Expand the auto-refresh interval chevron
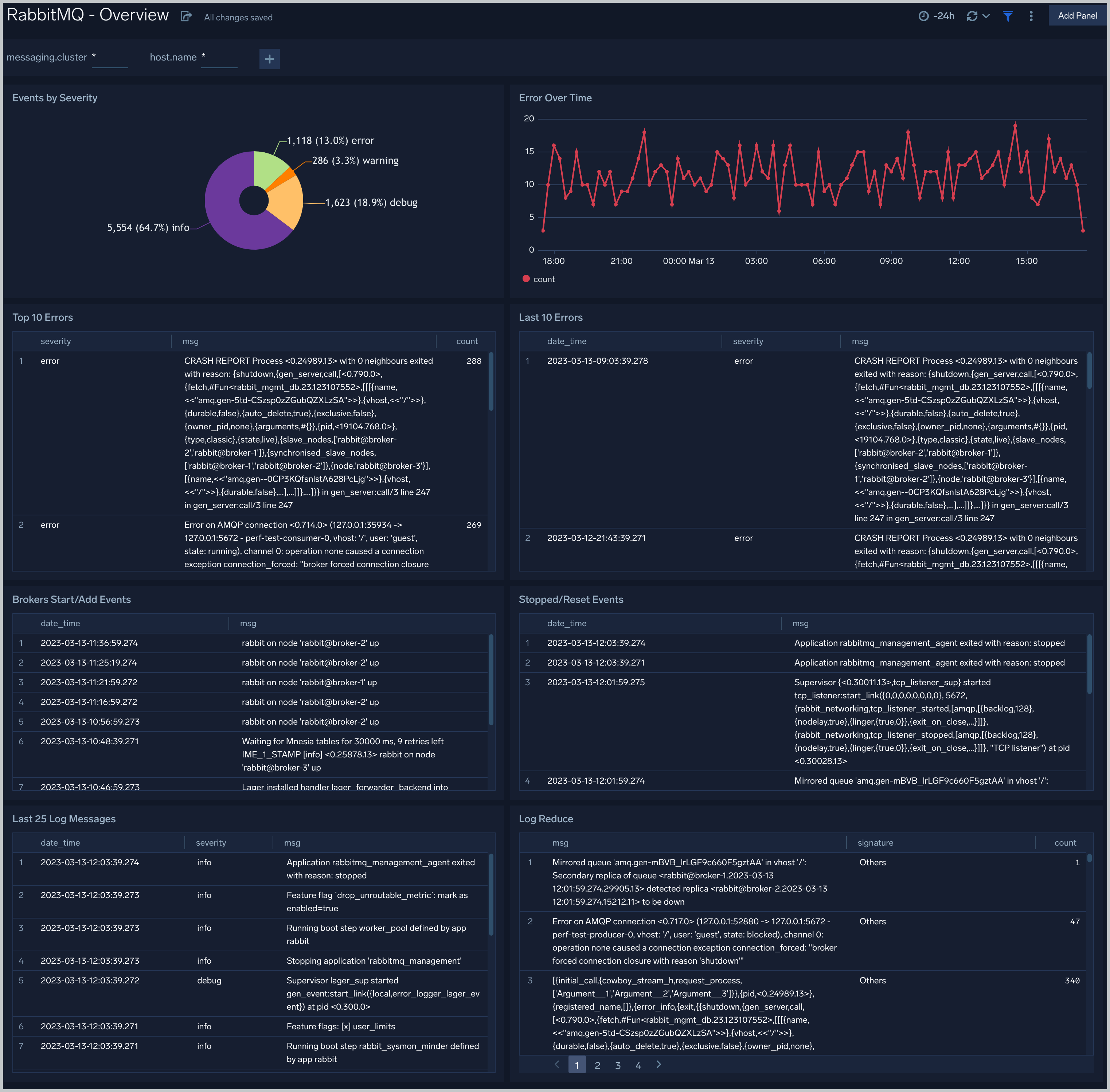The image size is (1110, 1092). (x=986, y=16)
